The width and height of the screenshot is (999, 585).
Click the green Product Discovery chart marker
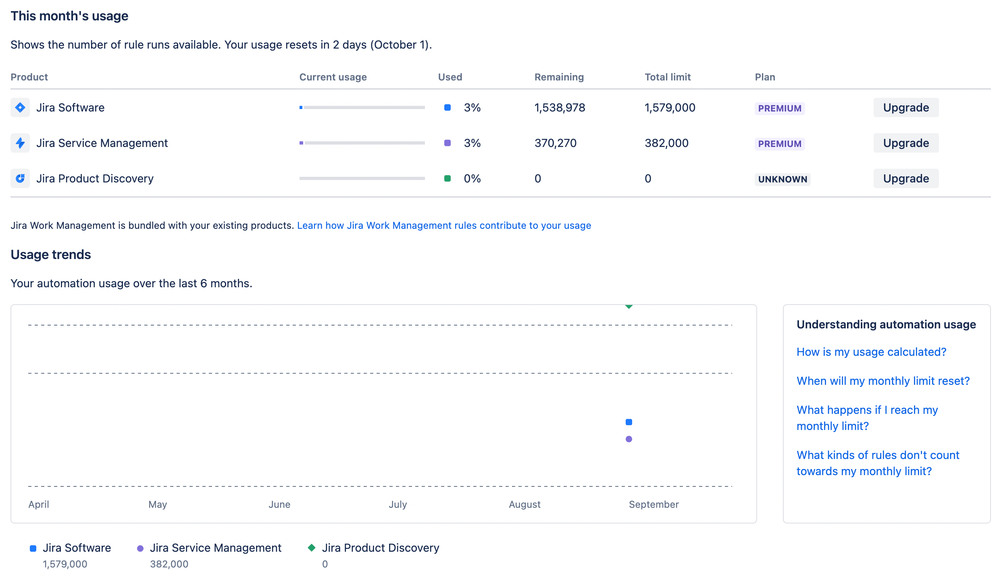[x=629, y=307]
